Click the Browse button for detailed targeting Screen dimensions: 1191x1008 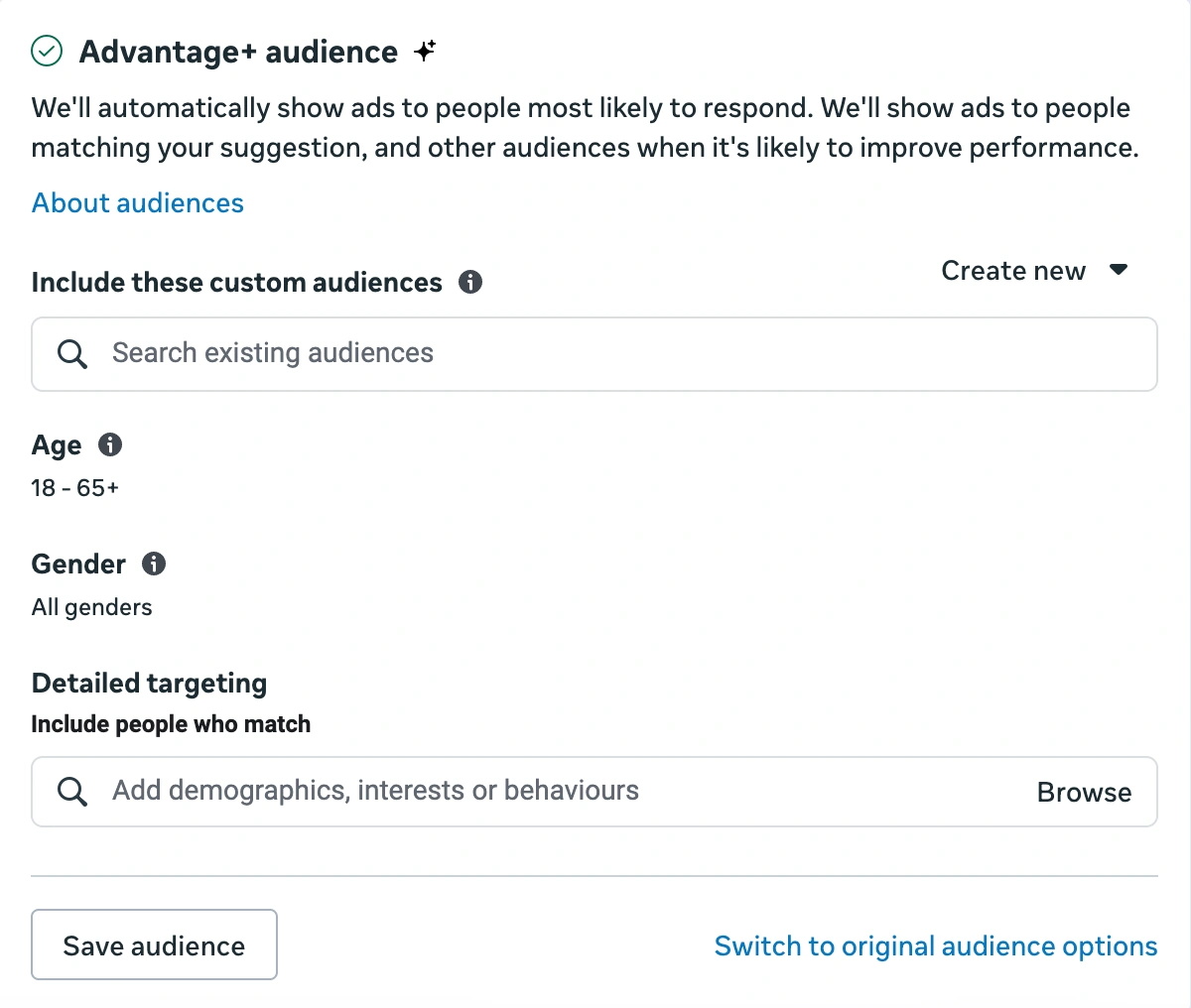tap(1084, 792)
